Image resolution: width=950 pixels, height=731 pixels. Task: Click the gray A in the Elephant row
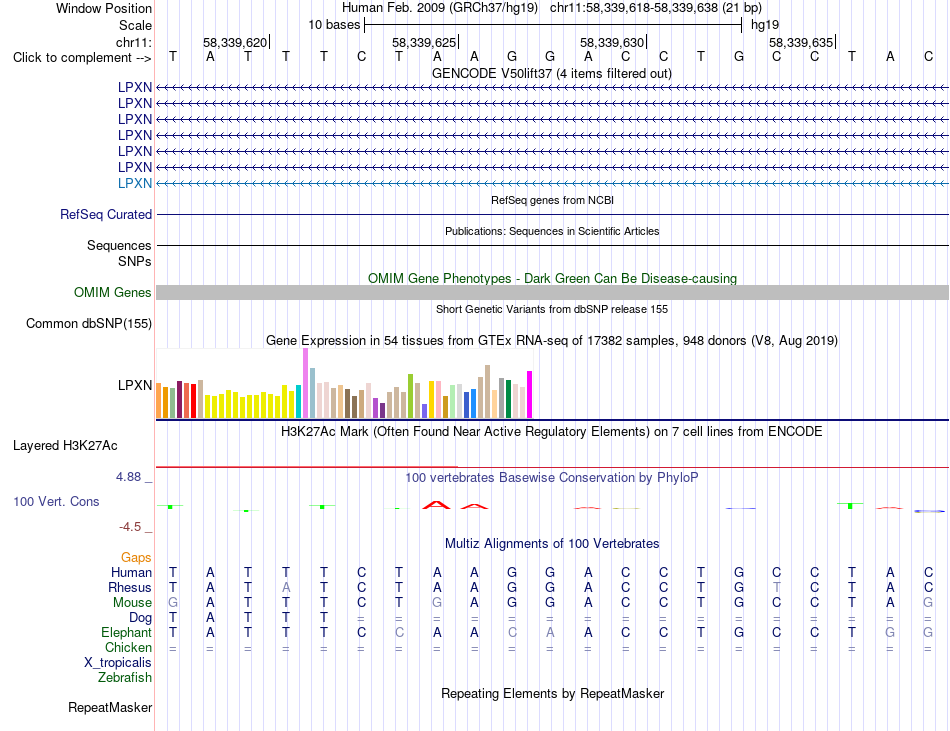coord(550,632)
